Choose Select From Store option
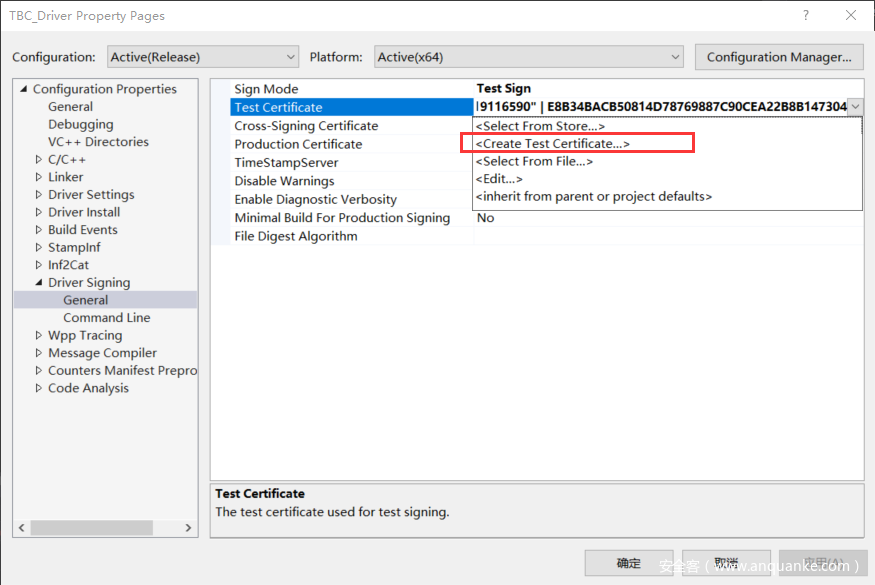The width and height of the screenshot is (875, 585). [540, 126]
